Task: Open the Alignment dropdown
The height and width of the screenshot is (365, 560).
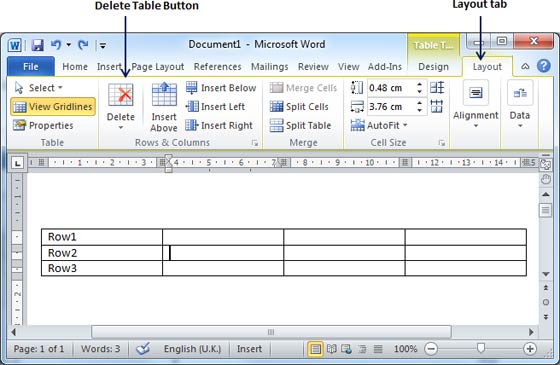Action: pyautogui.click(x=476, y=126)
